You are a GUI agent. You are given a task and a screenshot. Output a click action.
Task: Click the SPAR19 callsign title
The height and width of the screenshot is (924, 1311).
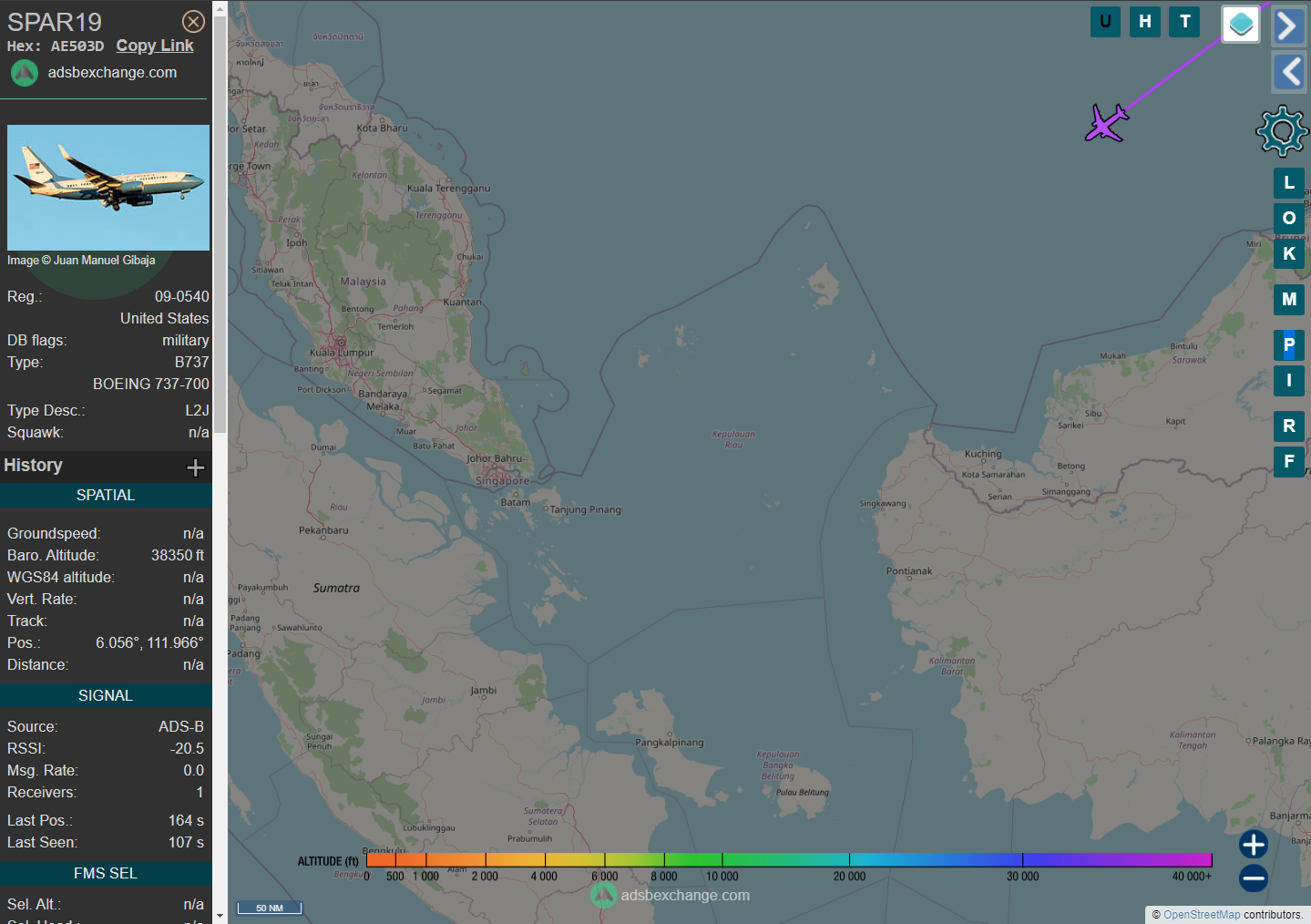[55, 21]
